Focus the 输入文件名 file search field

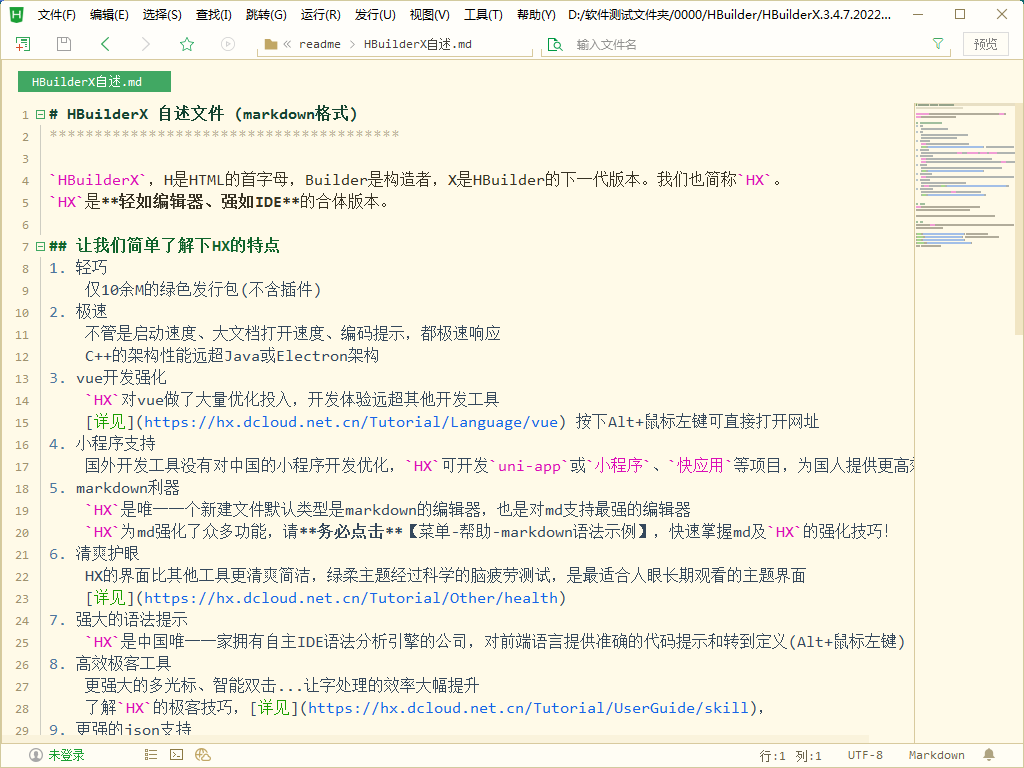pyautogui.click(x=740, y=44)
